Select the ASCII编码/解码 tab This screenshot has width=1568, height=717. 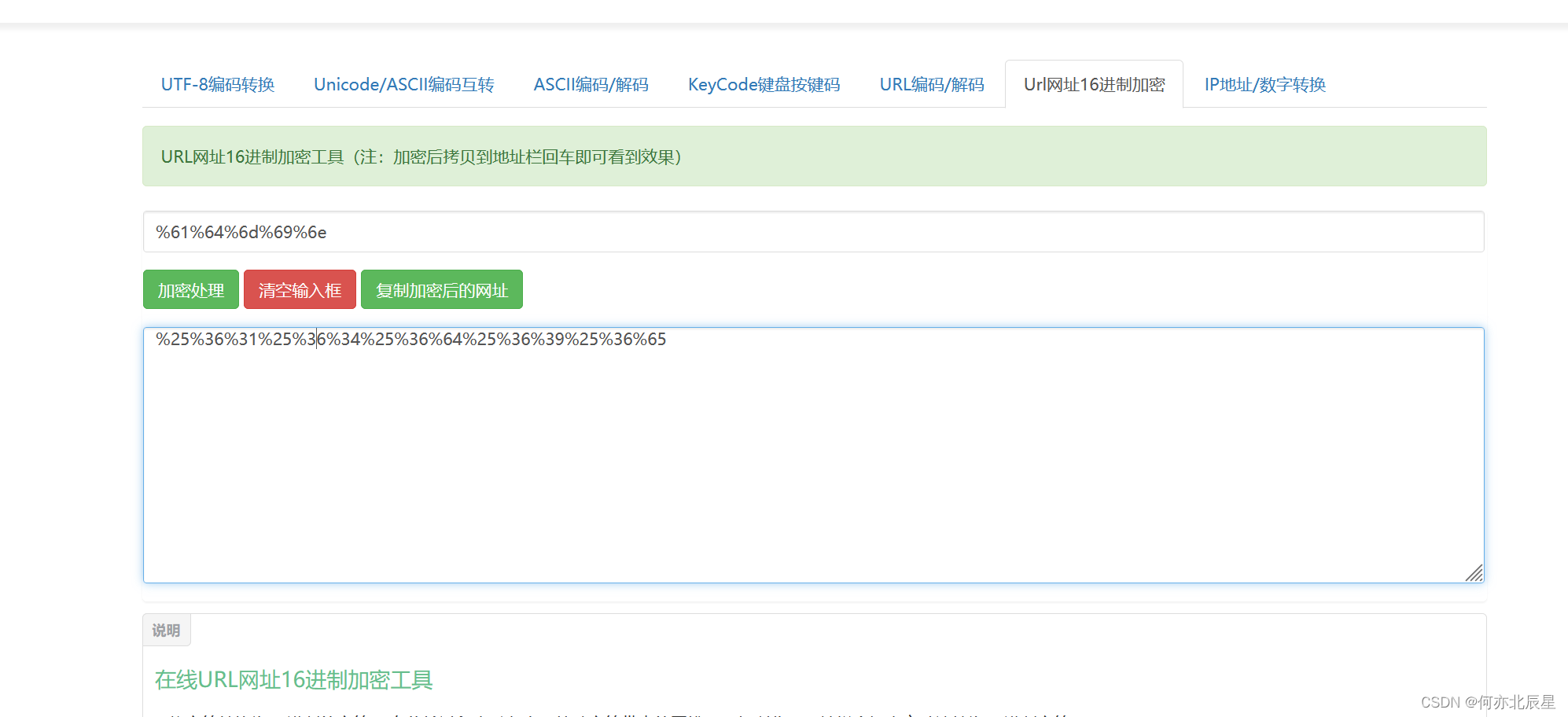[591, 84]
